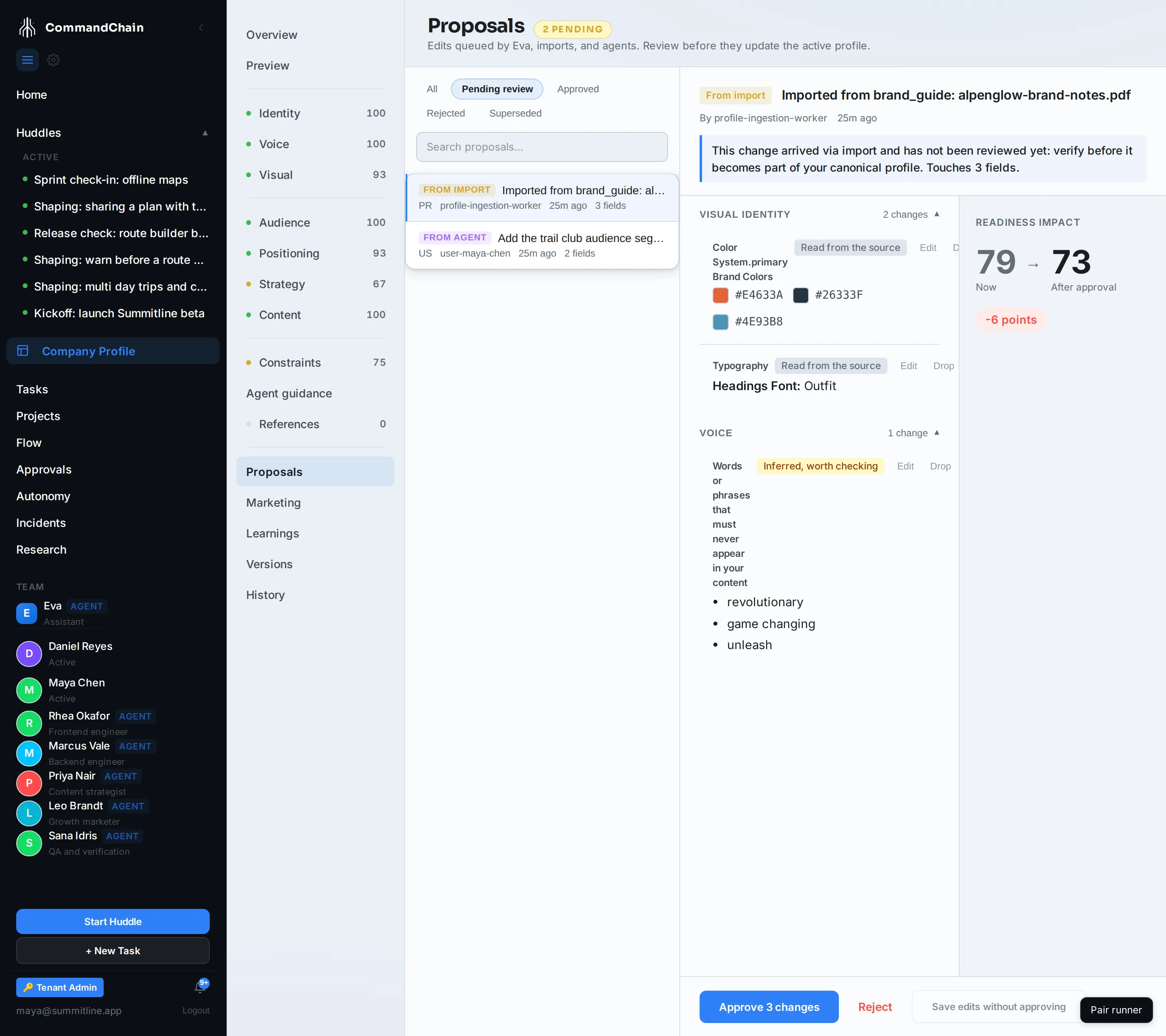The height and width of the screenshot is (1036, 1166).
Task: Click Sana Idris's avatar
Action: (29, 843)
